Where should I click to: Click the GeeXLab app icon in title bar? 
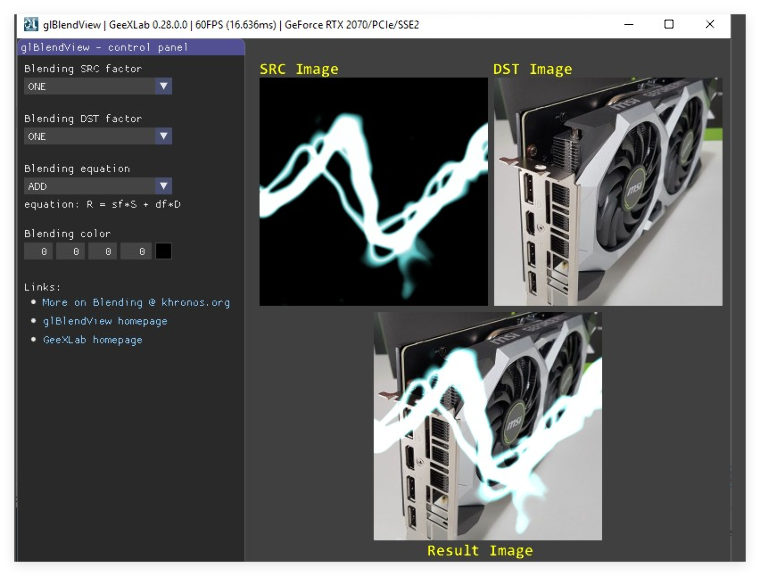(x=31, y=24)
